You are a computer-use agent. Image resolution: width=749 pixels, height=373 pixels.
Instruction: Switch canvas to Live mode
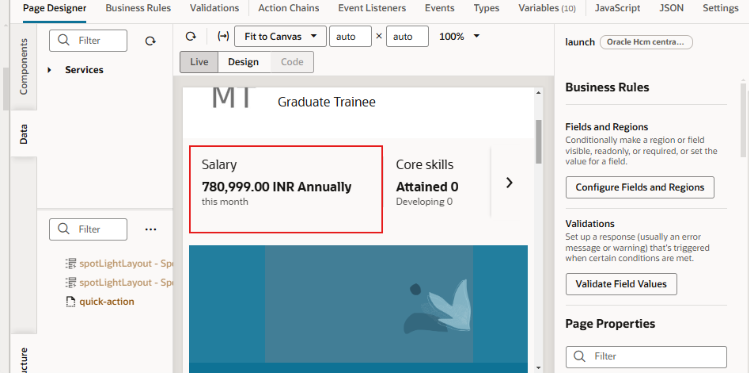(199, 62)
